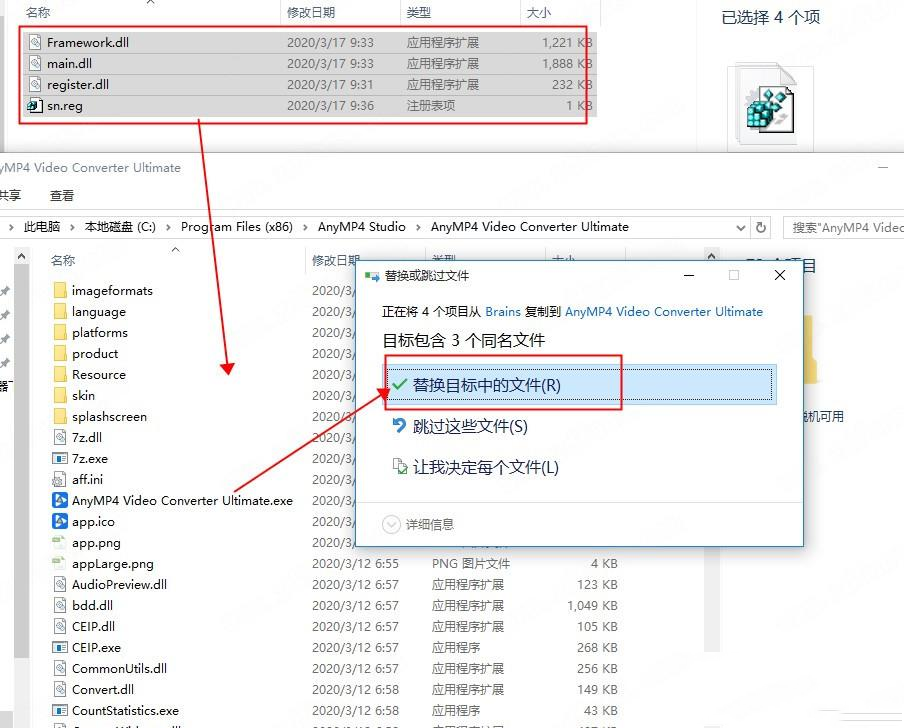This screenshot has width=904, height=728.
Task: Open the address bar history dropdown
Action: (741, 227)
